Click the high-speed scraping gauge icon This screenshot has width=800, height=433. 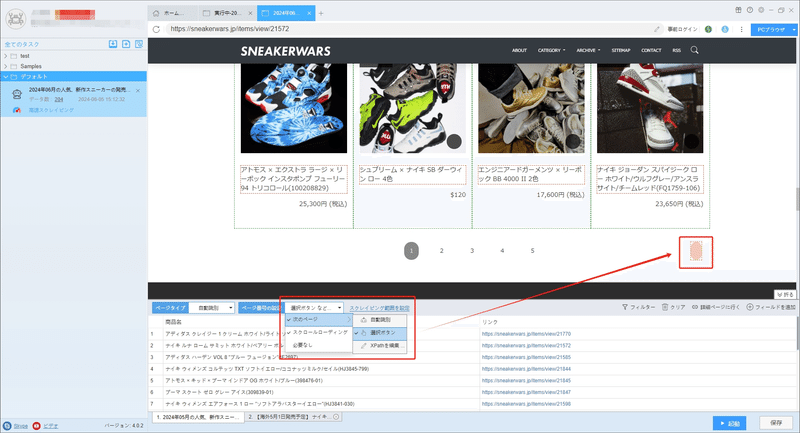tap(17, 110)
